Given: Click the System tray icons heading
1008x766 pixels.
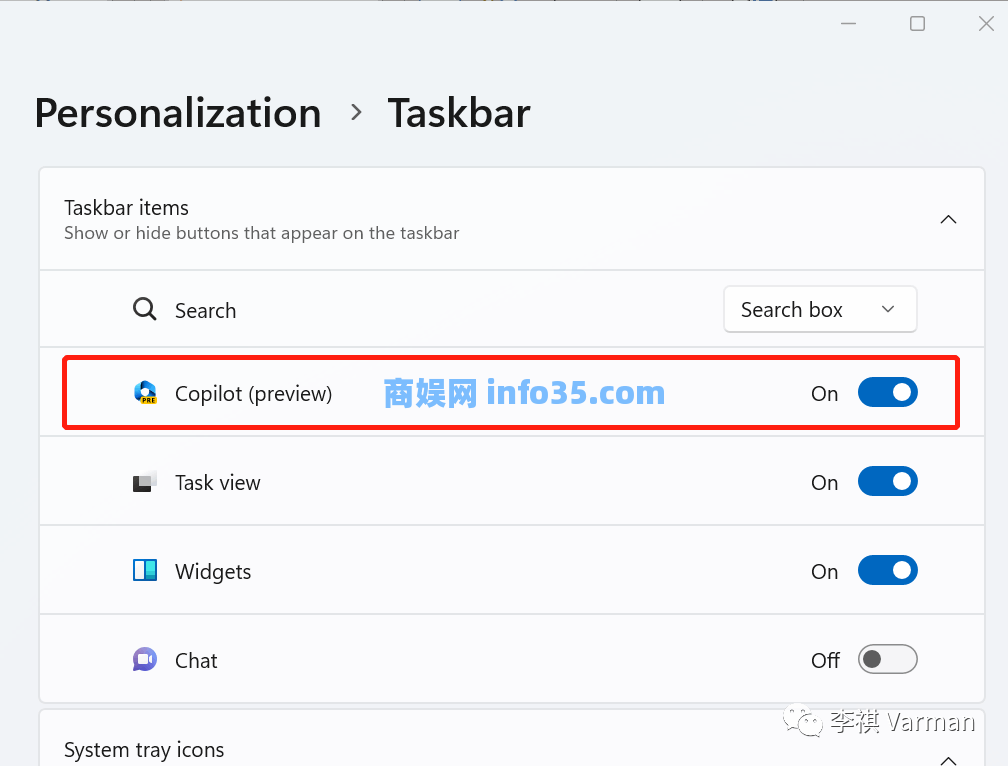Looking at the screenshot, I should pyautogui.click(x=144, y=750).
